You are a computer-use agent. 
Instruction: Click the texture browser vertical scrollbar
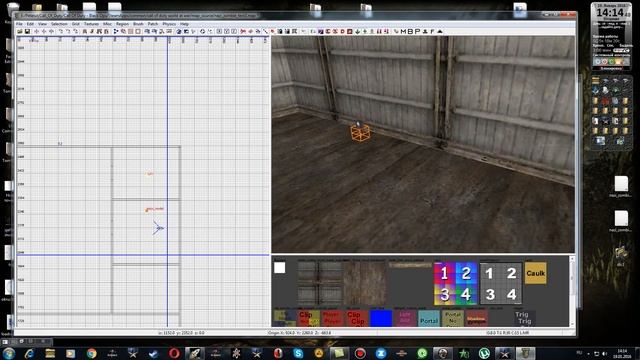coord(572,291)
